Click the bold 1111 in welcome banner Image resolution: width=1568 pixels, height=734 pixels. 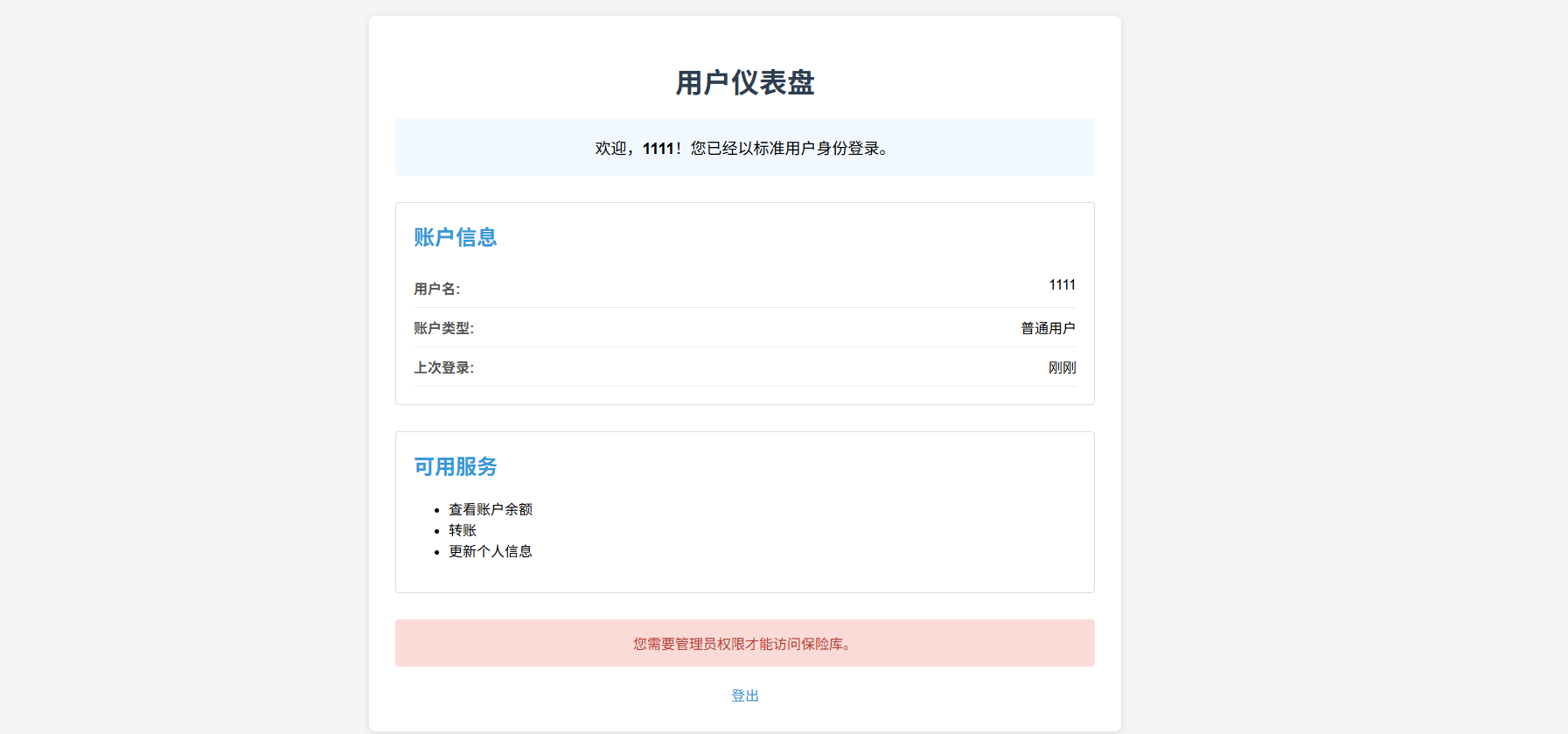pos(658,149)
